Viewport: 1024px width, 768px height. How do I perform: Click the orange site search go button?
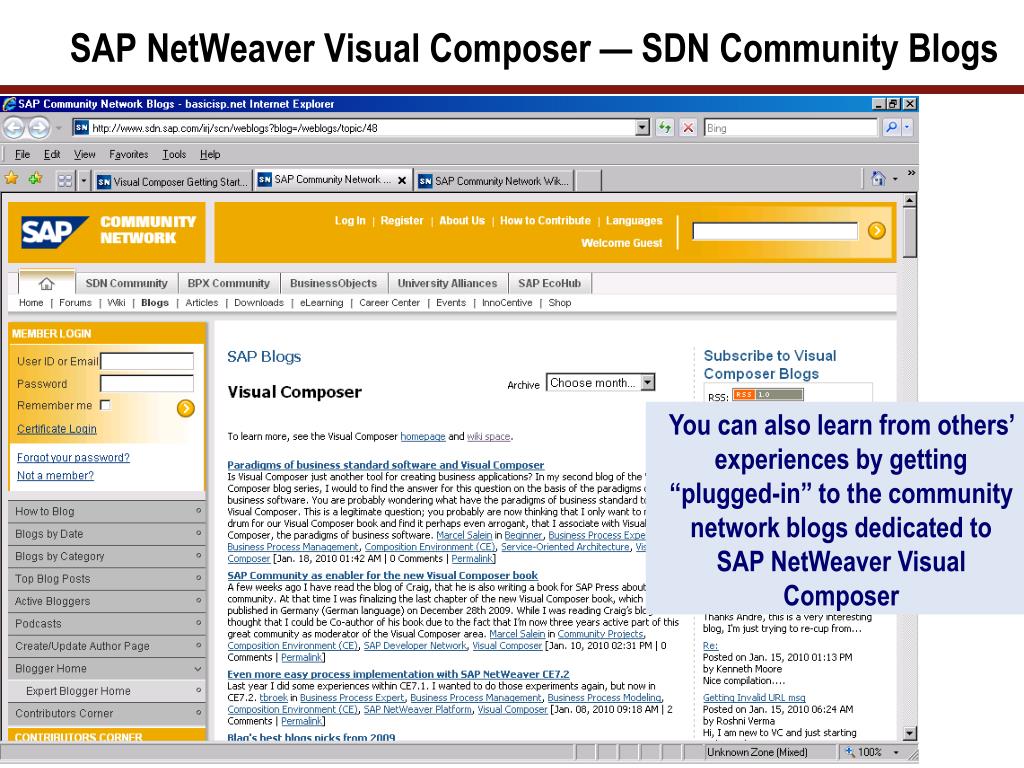[876, 231]
